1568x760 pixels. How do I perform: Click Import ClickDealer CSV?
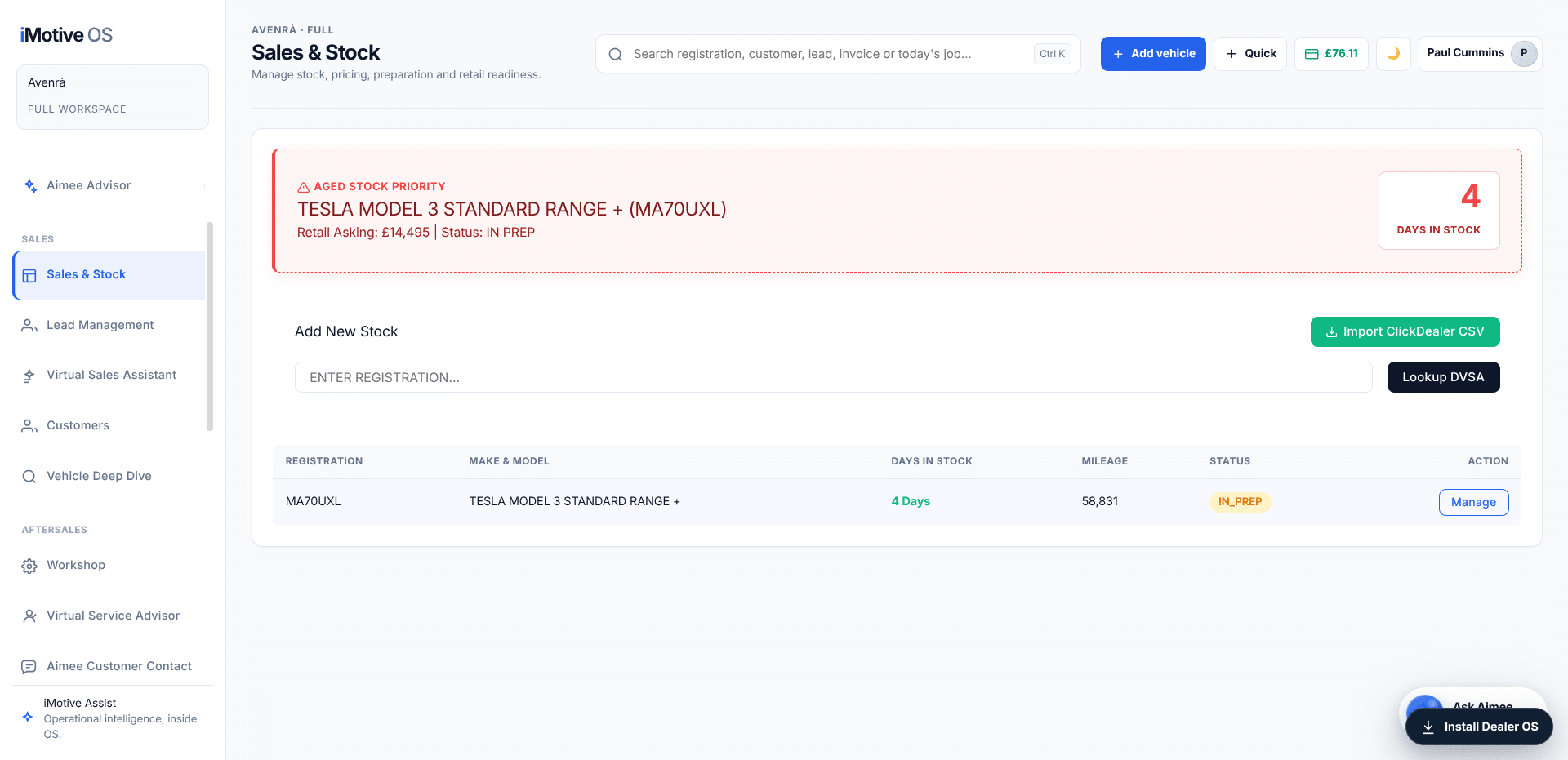1405,331
